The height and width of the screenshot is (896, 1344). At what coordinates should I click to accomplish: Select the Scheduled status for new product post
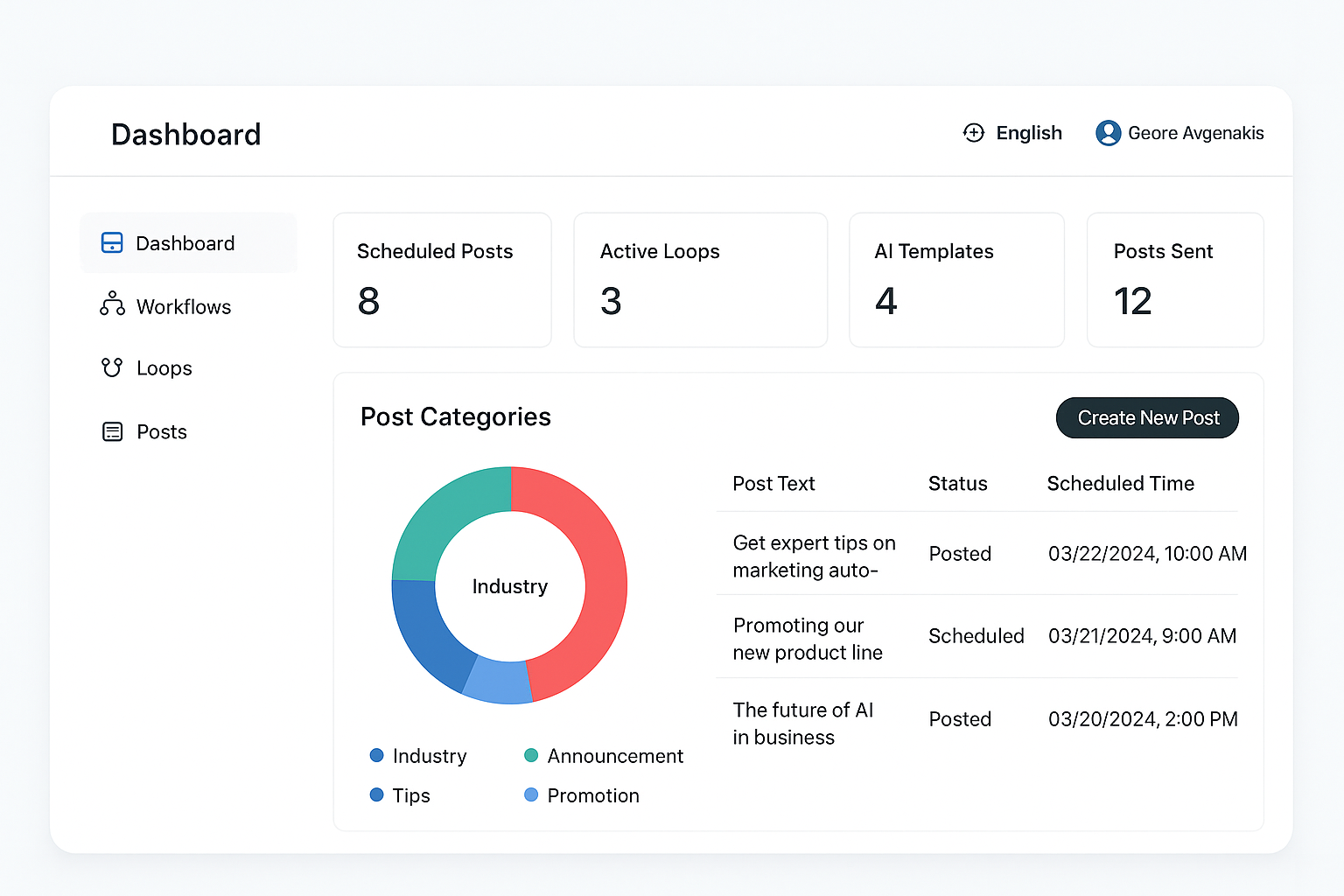976,636
